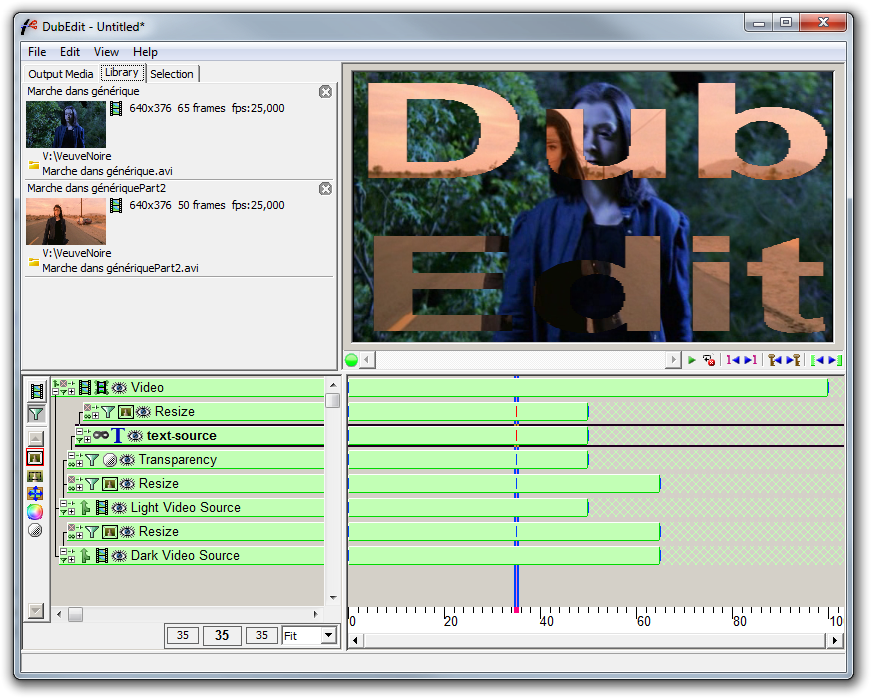Click the filmstrip icon on Dark Video Source
This screenshot has width=871, height=699.
(102, 555)
